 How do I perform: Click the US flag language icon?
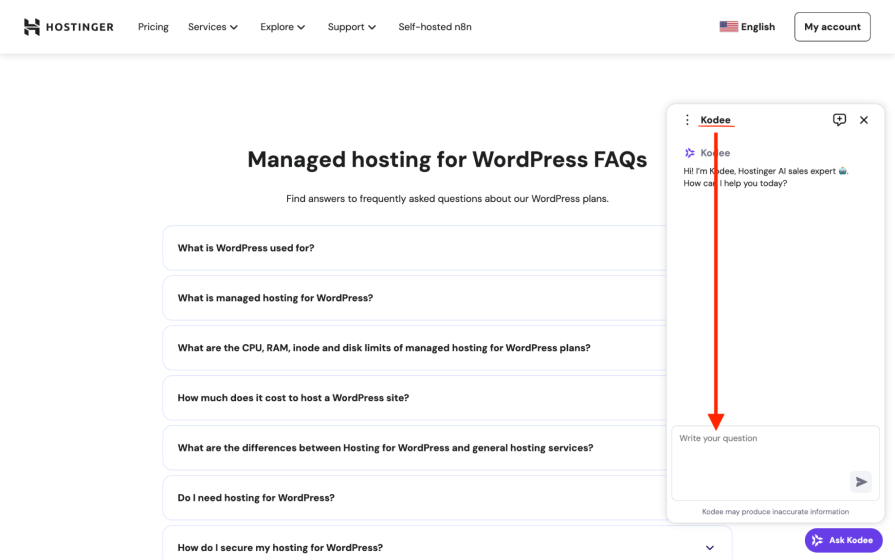(728, 27)
